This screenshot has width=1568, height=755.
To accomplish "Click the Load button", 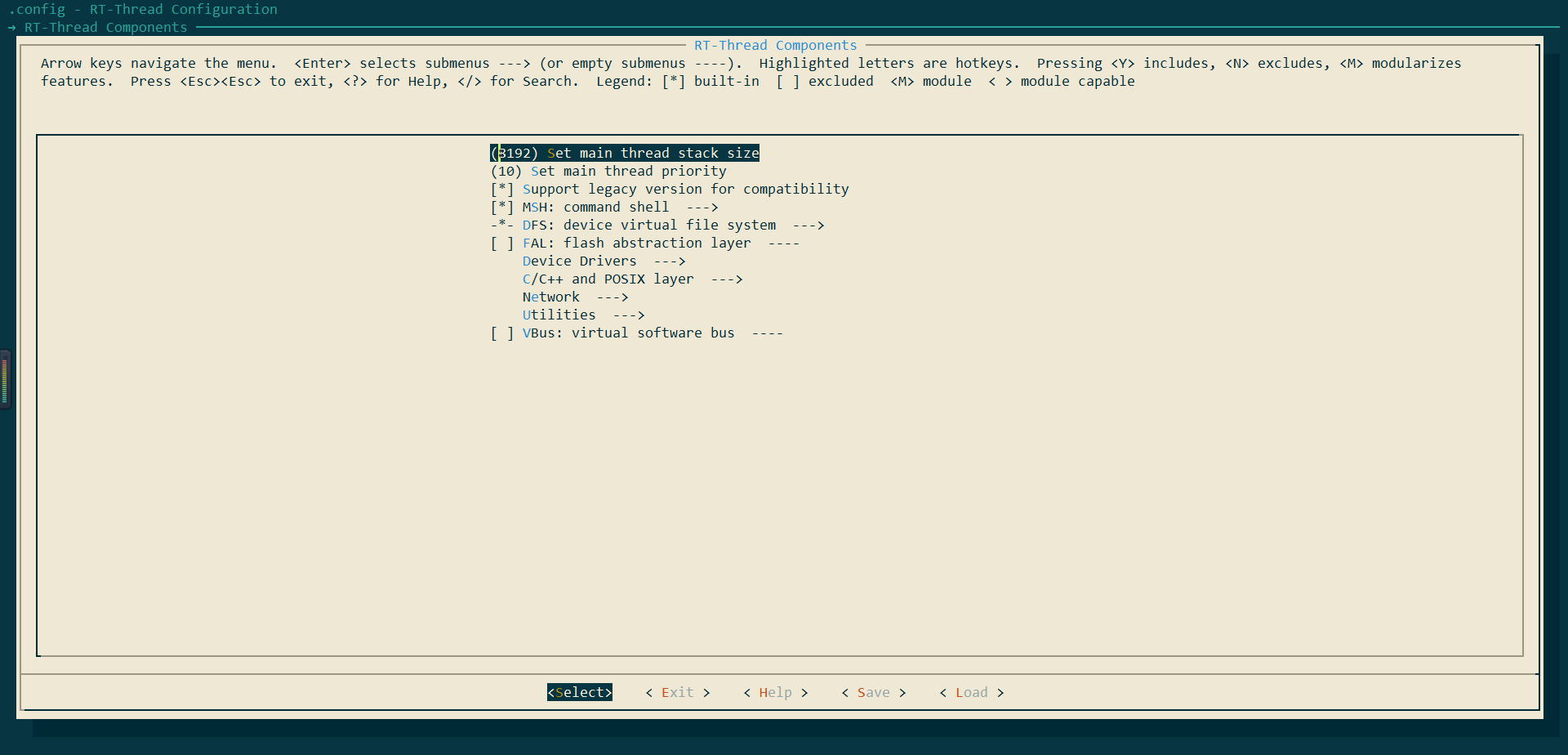I will pos(972,692).
